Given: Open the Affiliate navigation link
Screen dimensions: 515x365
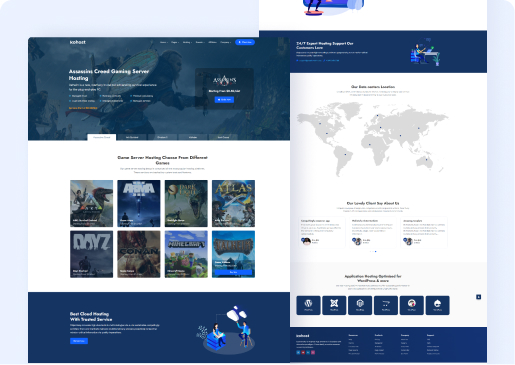Looking at the screenshot, I should click(x=212, y=42).
